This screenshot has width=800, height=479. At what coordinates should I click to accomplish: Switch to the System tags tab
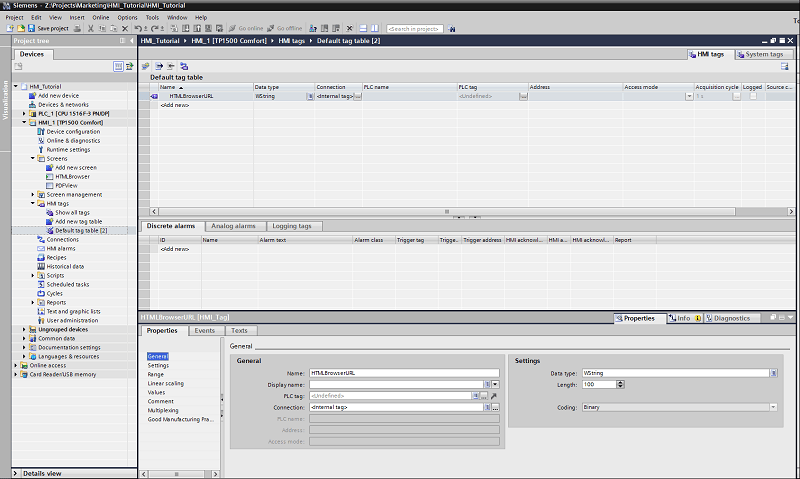pos(764,54)
